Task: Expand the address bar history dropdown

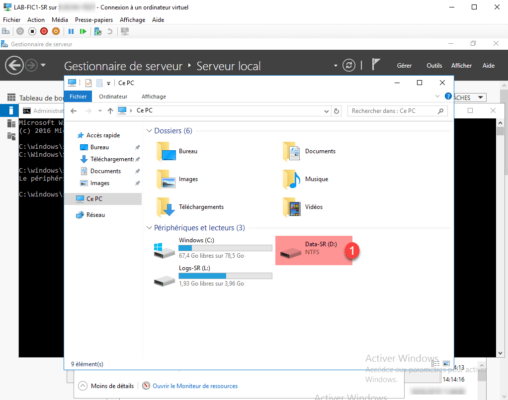Action: [x=326, y=111]
